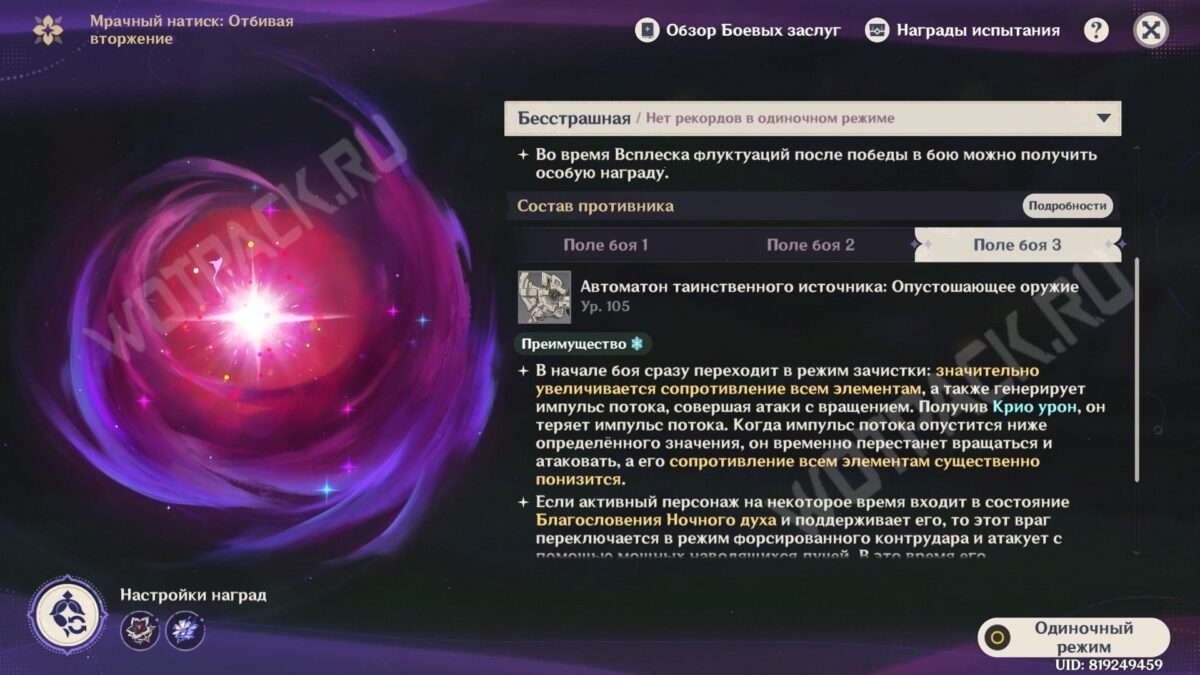Screen dimensions: 1200x675
Task: Click the question mark help icon
Action: [1096, 30]
